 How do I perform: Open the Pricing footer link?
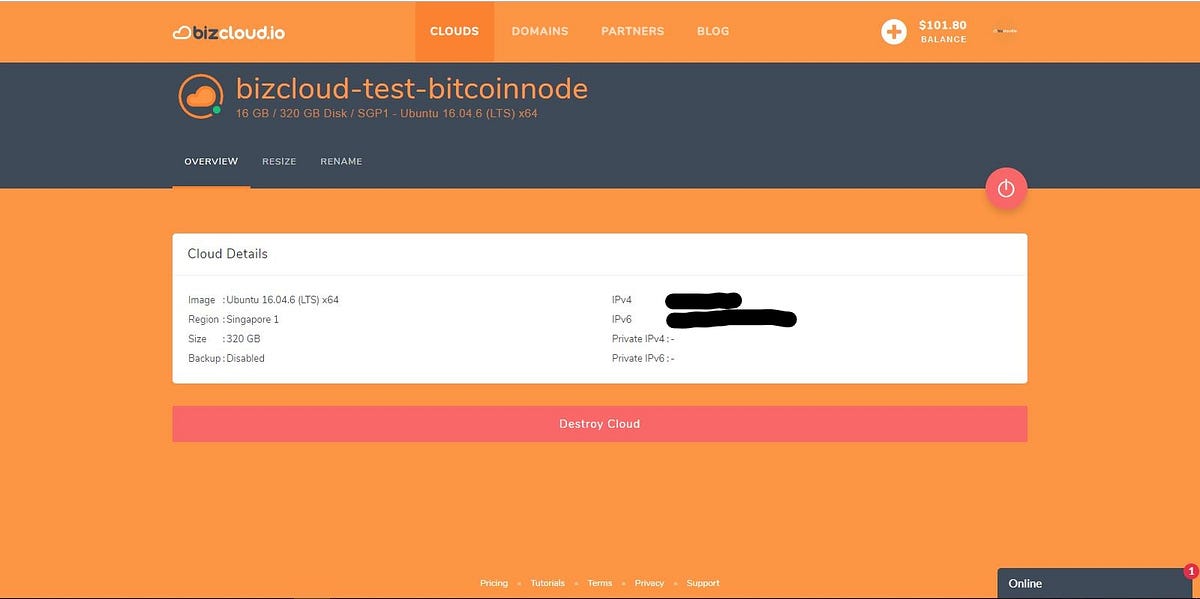[x=494, y=583]
